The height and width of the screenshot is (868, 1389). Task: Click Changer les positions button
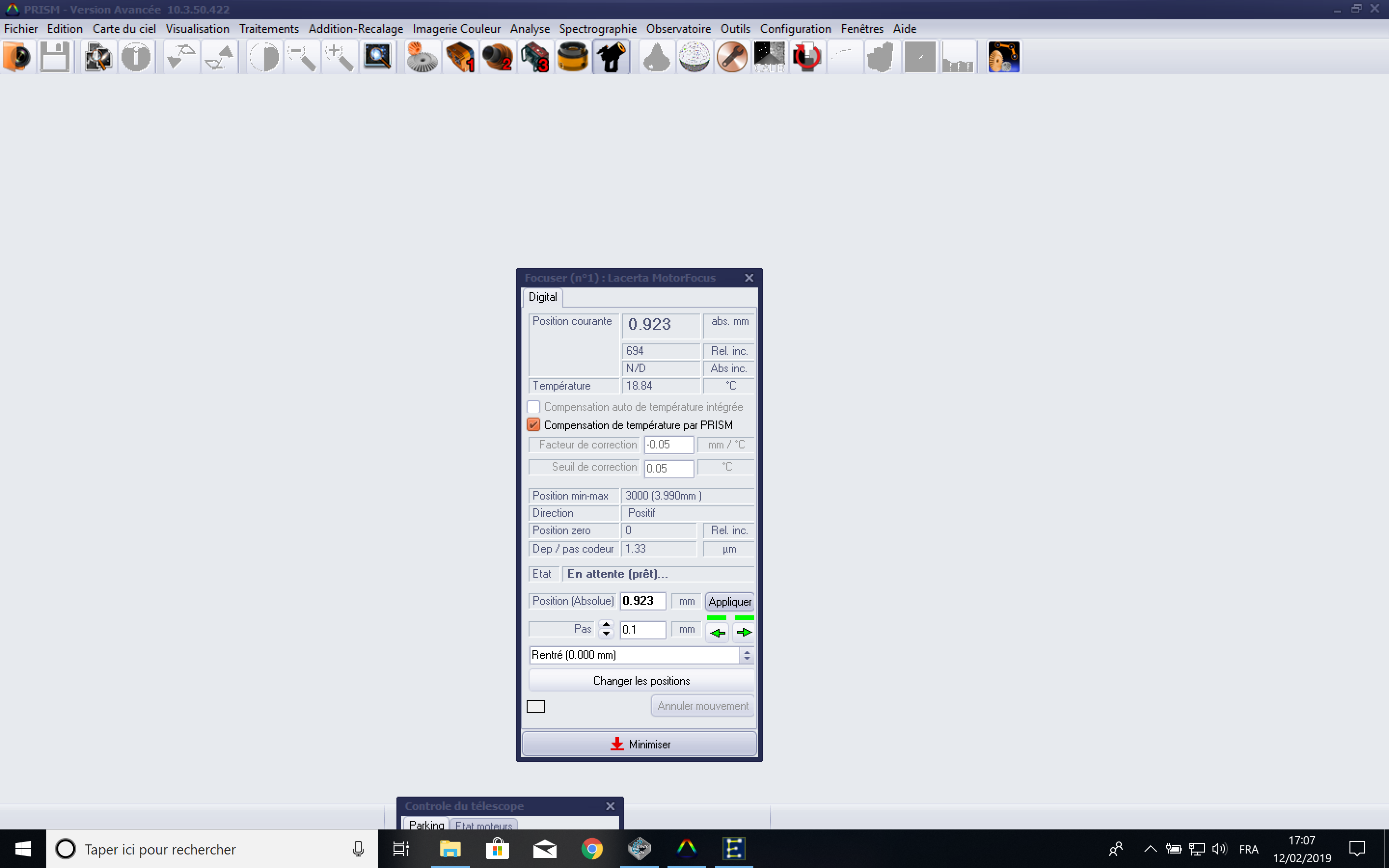coord(641,681)
